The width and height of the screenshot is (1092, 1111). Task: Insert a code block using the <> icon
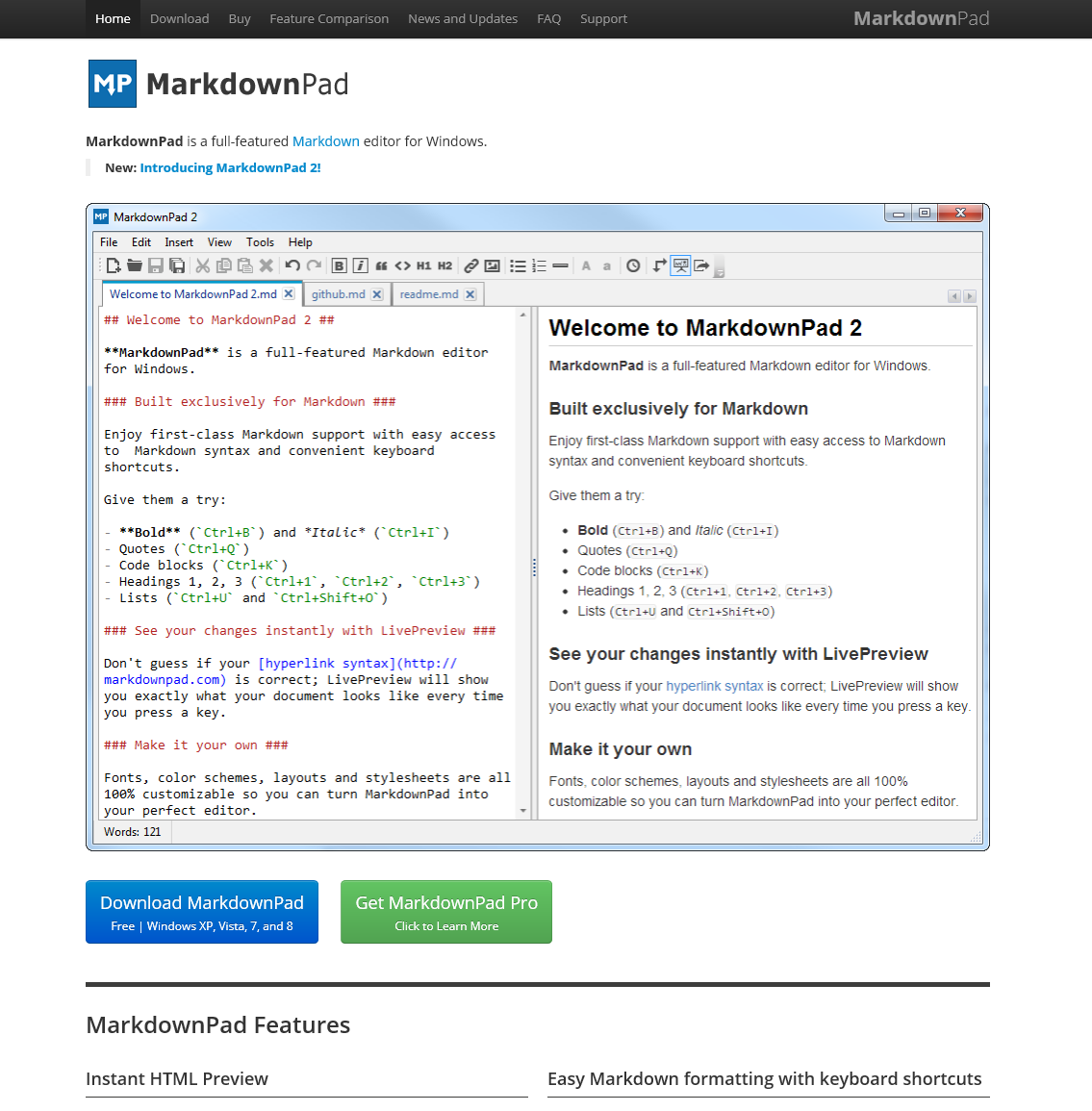[x=402, y=265]
